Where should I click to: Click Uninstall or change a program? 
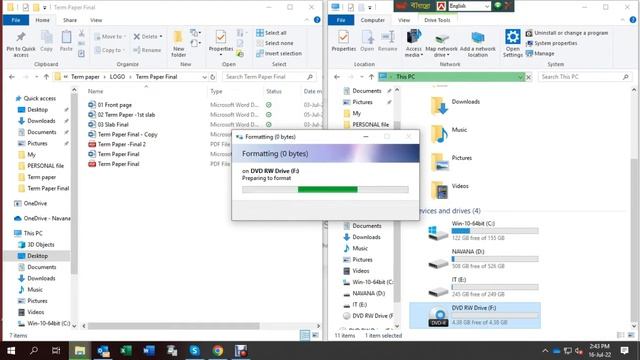tap(567, 33)
